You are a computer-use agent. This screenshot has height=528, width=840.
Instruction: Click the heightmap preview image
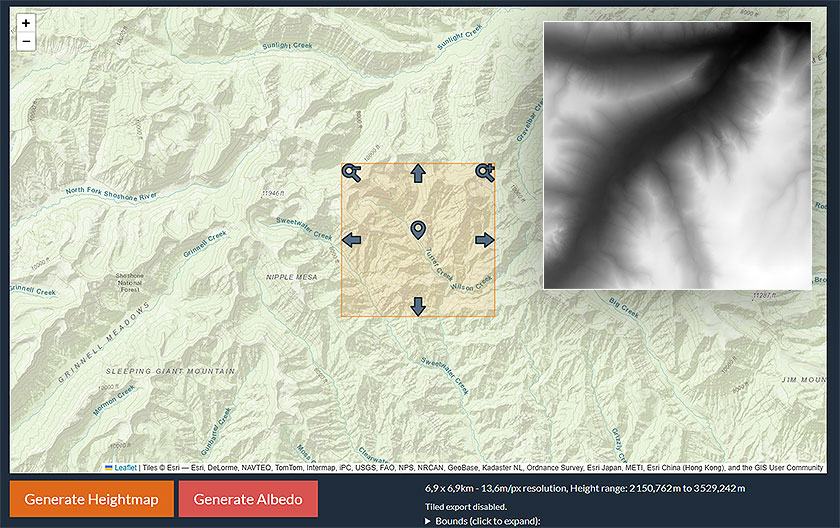[x=677, y=155]
